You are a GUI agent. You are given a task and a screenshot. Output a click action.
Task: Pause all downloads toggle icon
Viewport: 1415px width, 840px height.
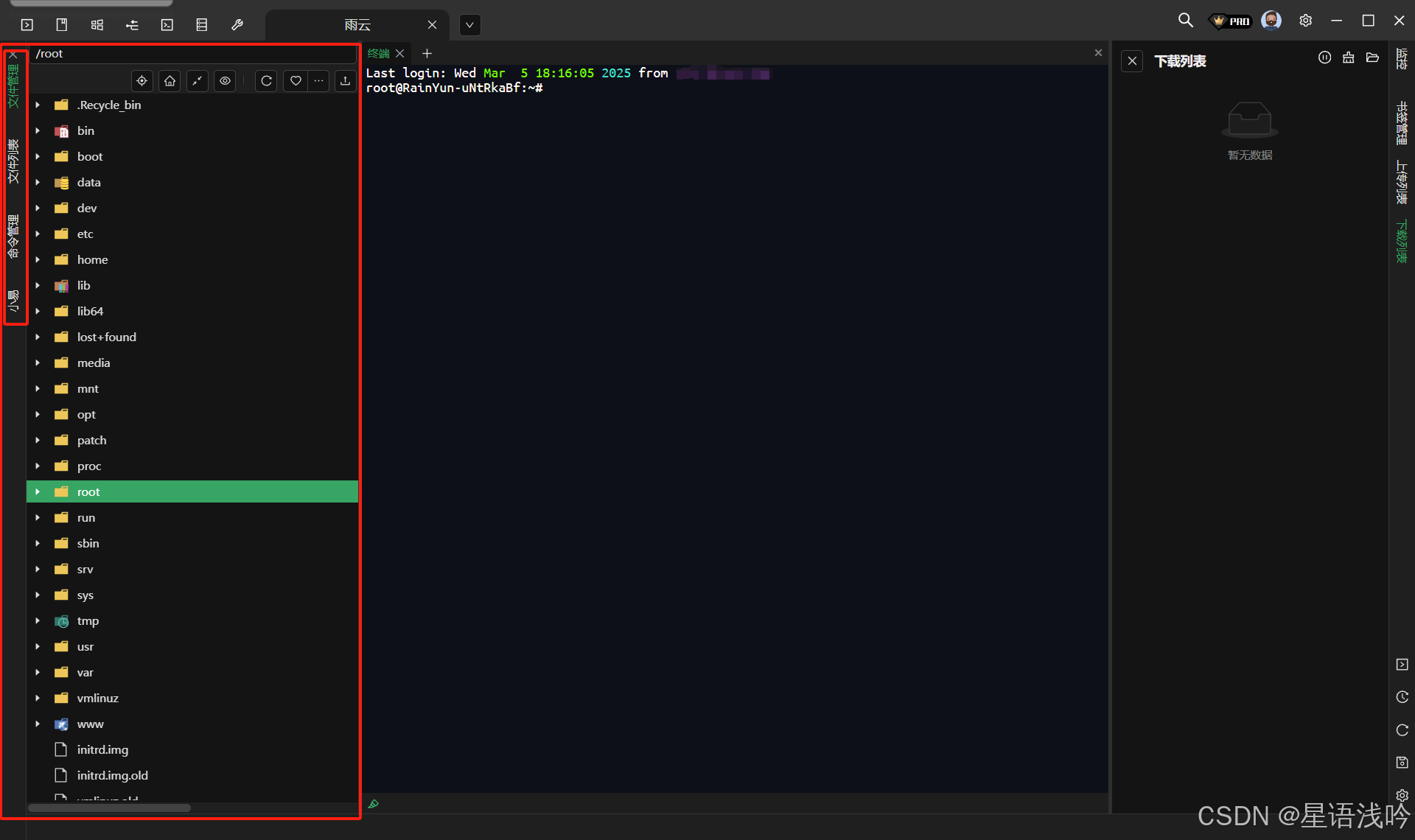coord(1324,58)
